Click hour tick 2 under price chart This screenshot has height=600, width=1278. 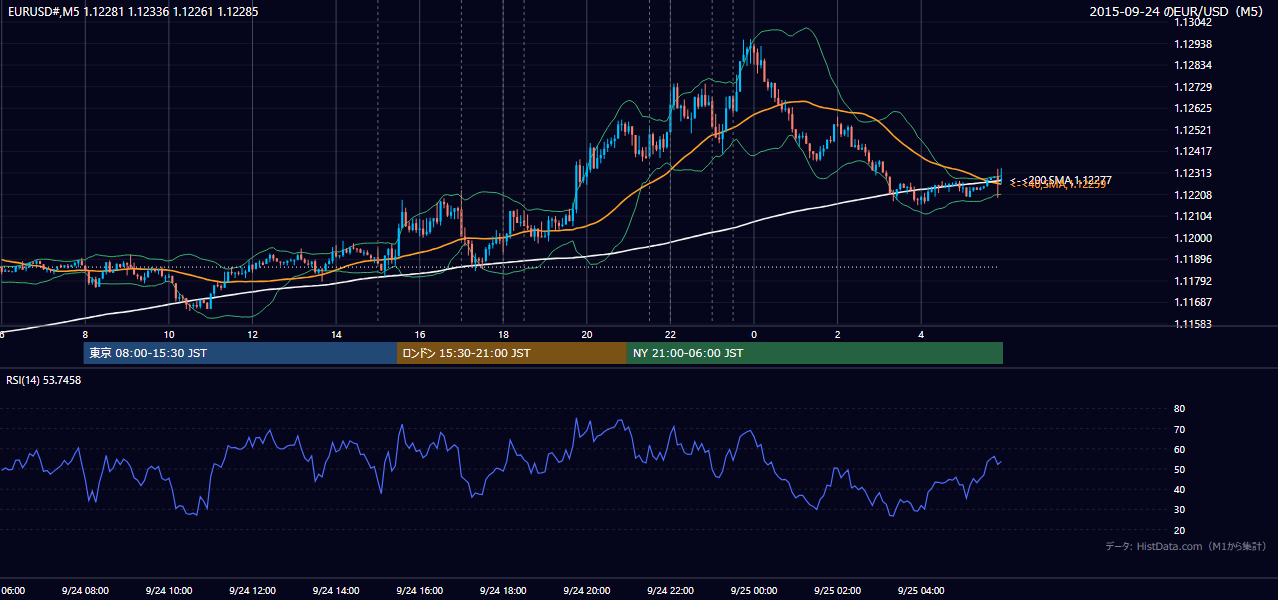[838, 334]
